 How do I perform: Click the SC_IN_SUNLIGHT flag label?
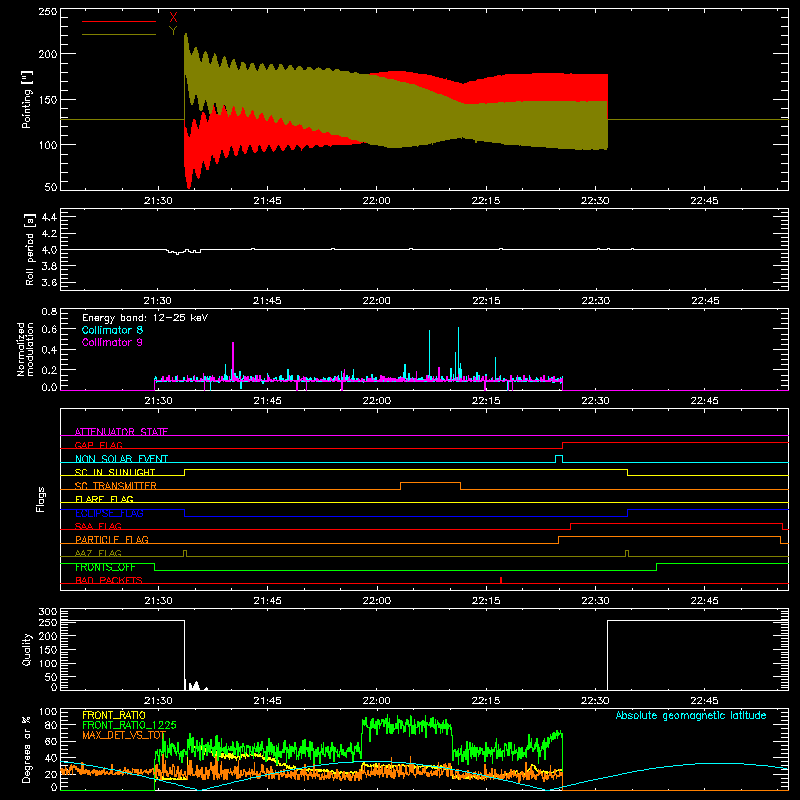(x=115, y=472)
